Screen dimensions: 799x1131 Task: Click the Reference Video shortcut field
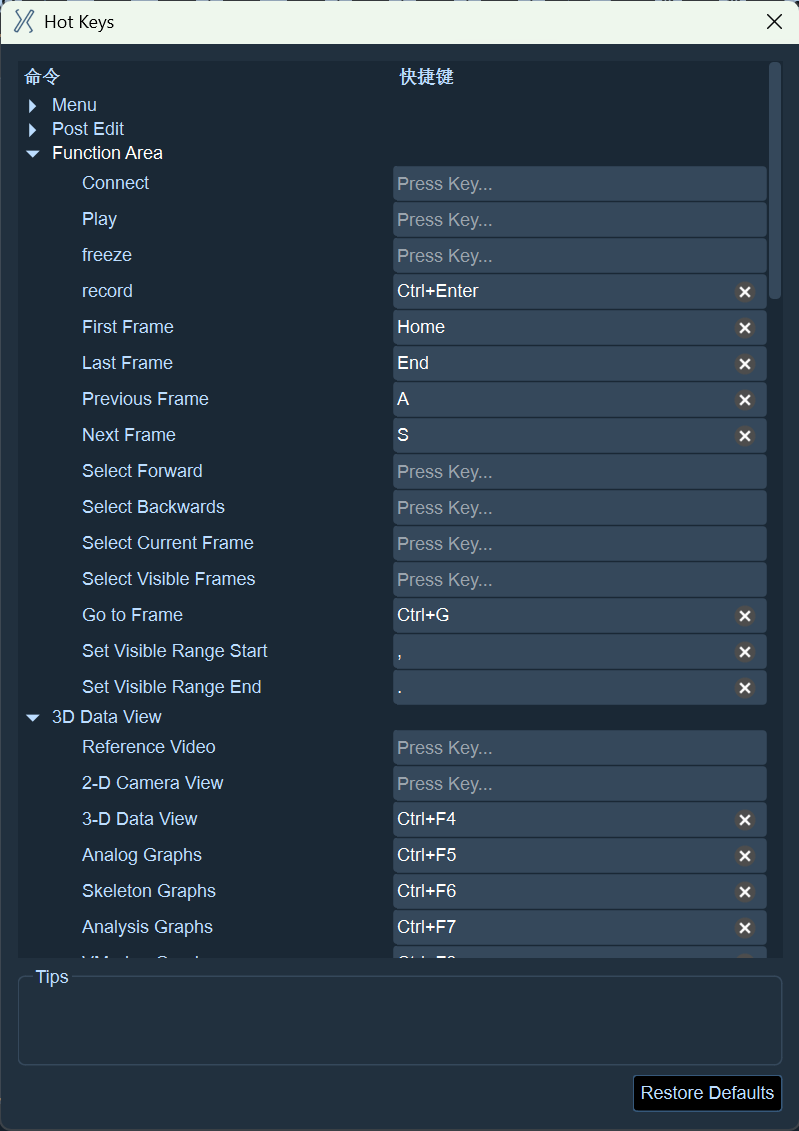tap(579, 747)
